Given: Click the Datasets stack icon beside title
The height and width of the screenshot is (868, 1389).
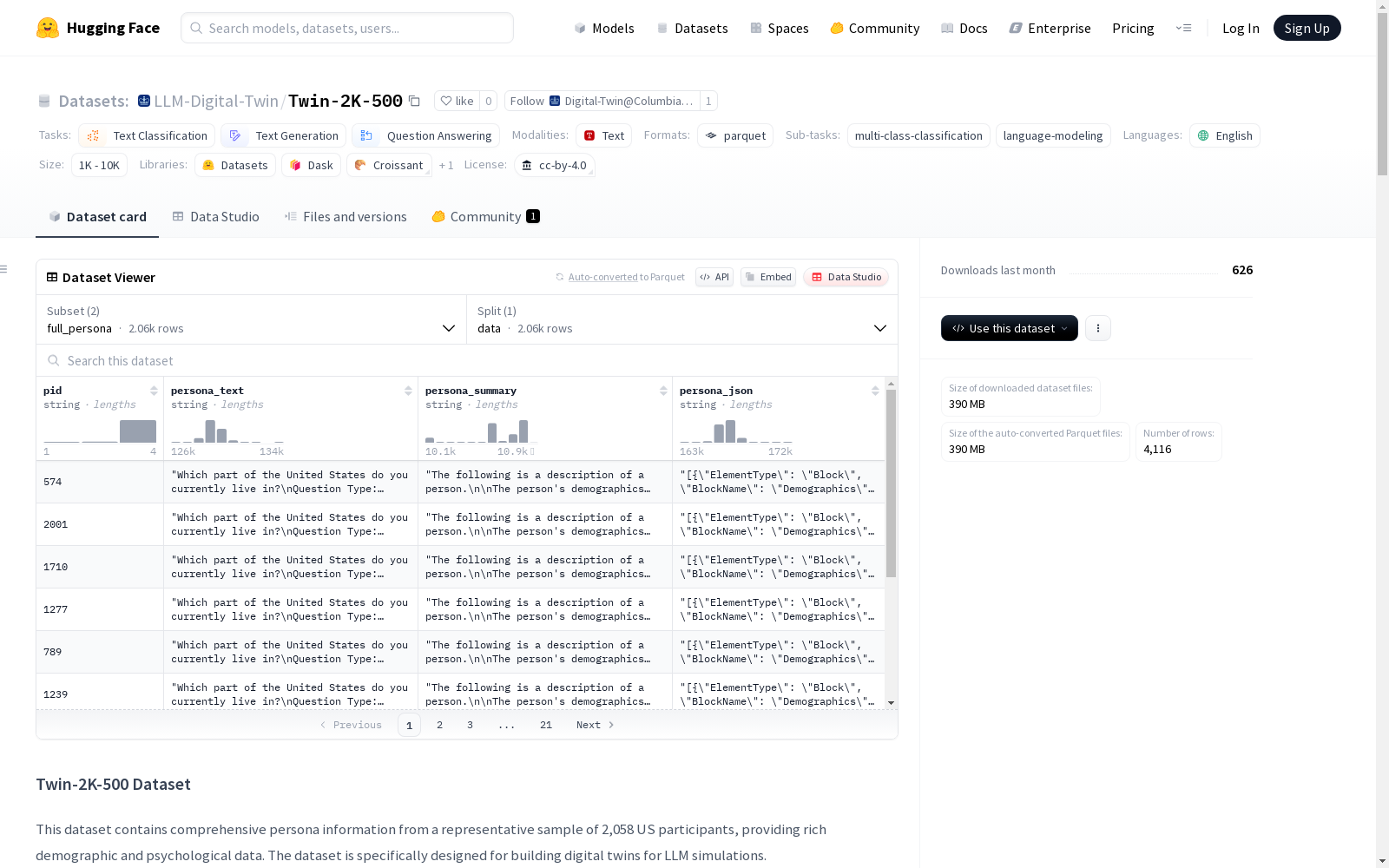Looking at the screenshot, I should 44,102.
